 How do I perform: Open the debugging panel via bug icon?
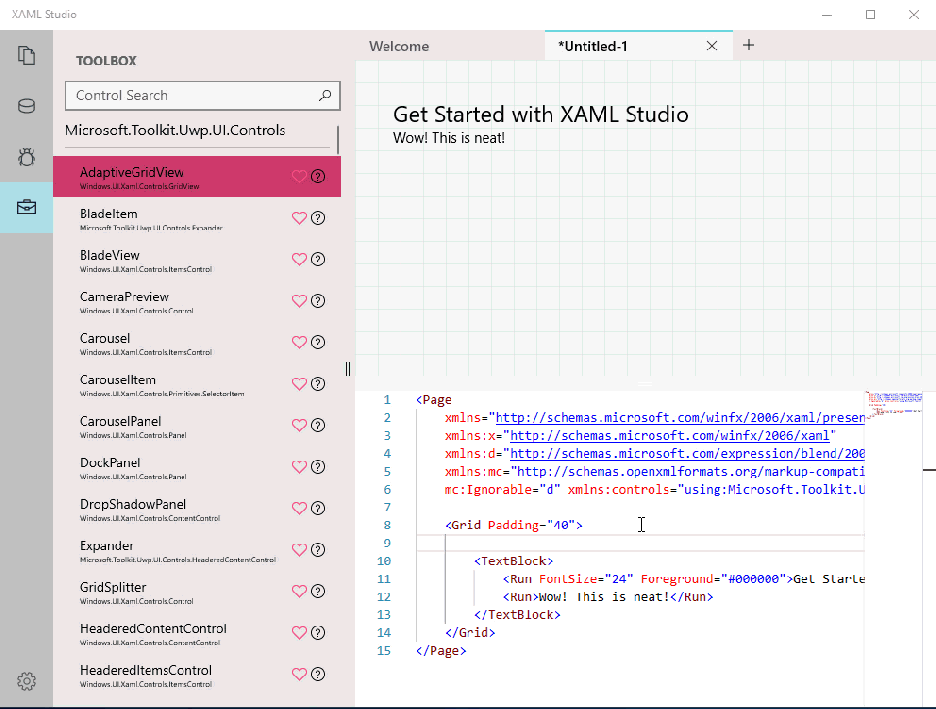[x=26, y=157]
